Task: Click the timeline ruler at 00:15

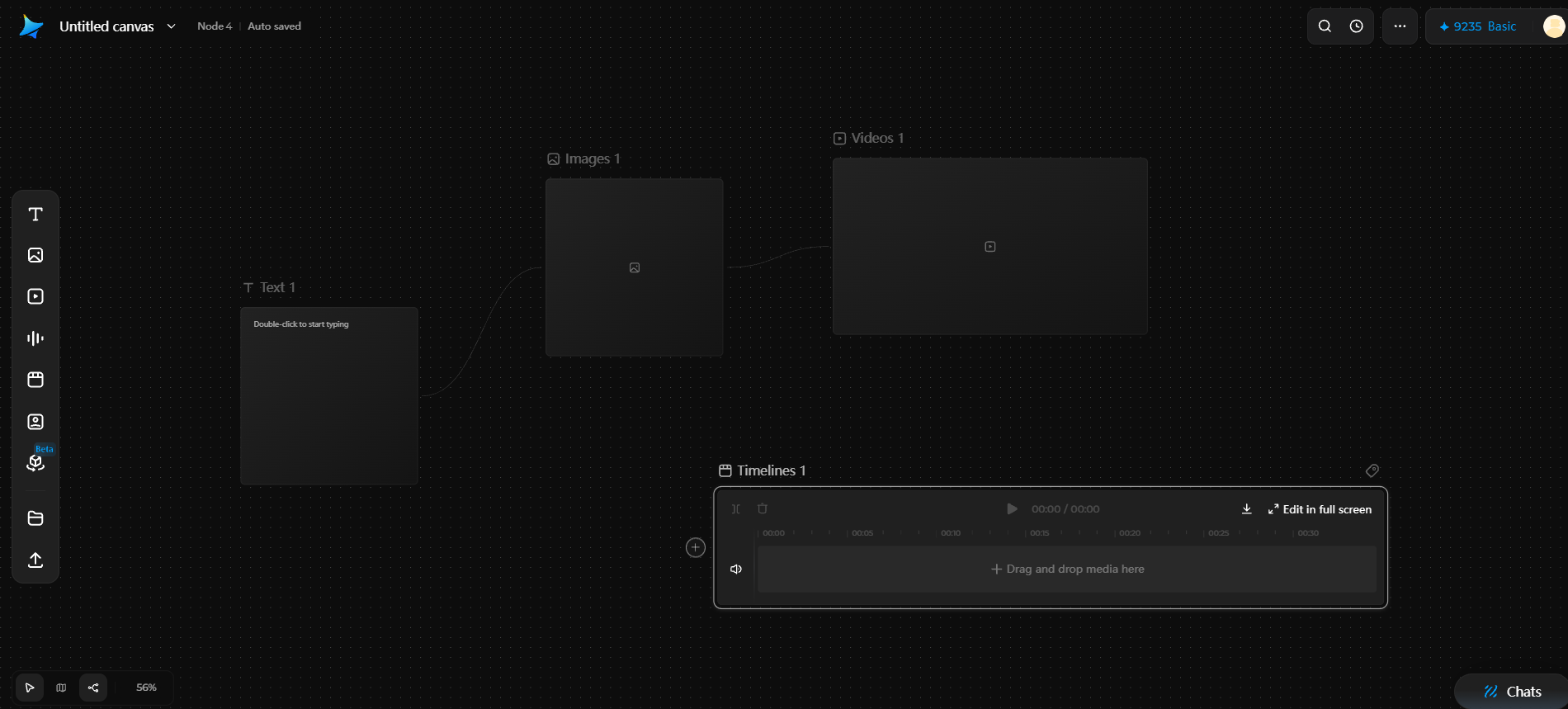Action: tap(1039, 533)
